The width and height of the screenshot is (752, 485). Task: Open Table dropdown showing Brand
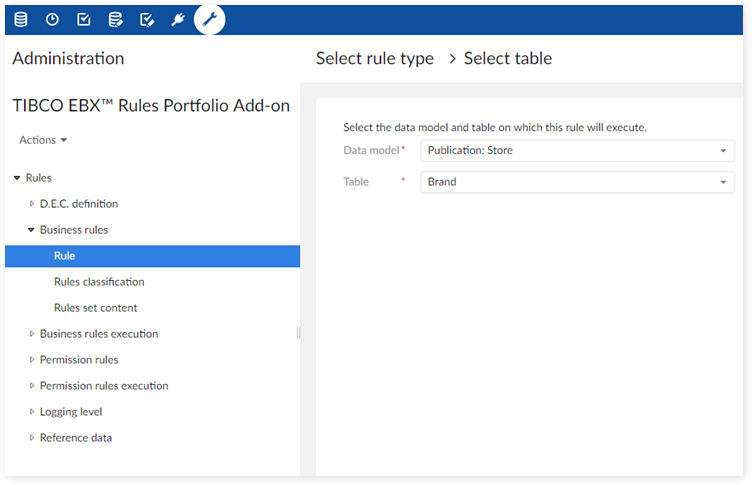coord(577,182)
